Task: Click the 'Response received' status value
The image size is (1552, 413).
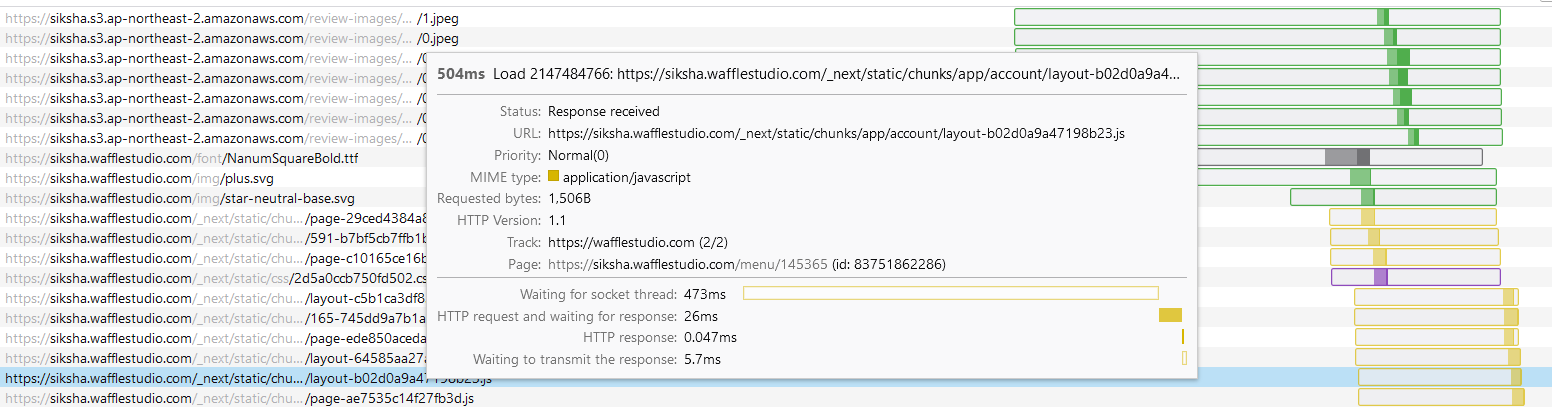Action: (604, 112)
